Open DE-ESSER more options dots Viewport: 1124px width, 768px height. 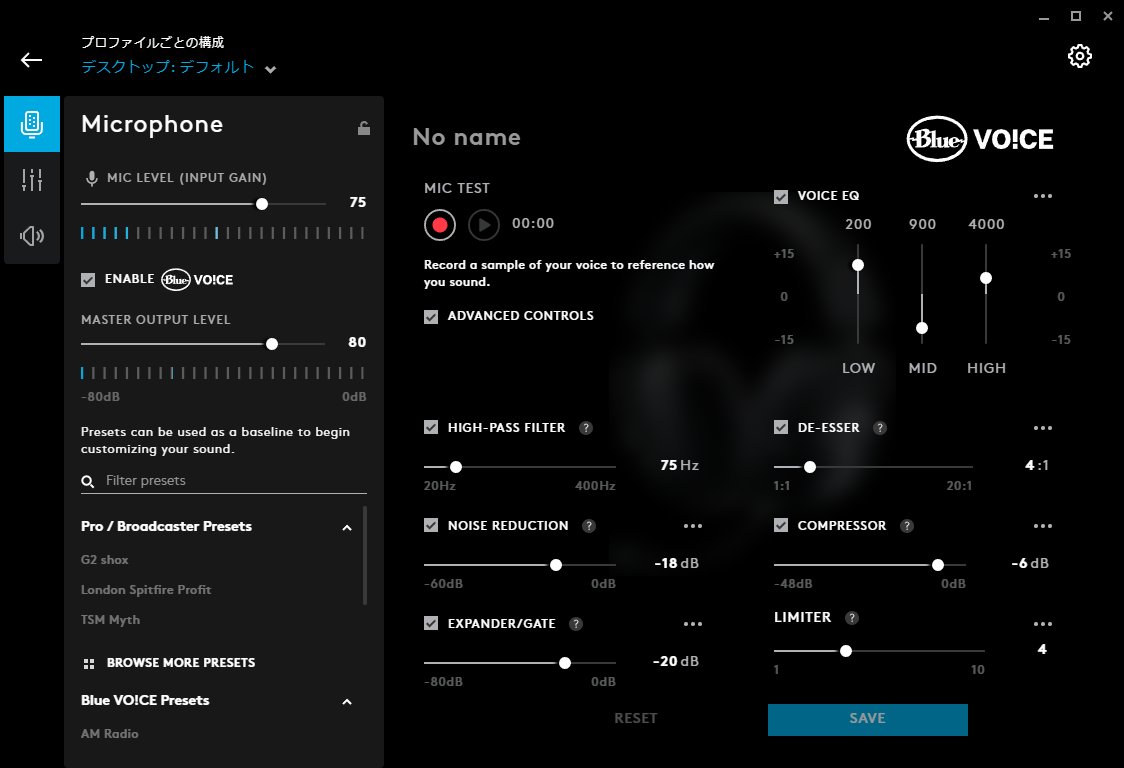pyautogui.click(x=1043, y=428)
